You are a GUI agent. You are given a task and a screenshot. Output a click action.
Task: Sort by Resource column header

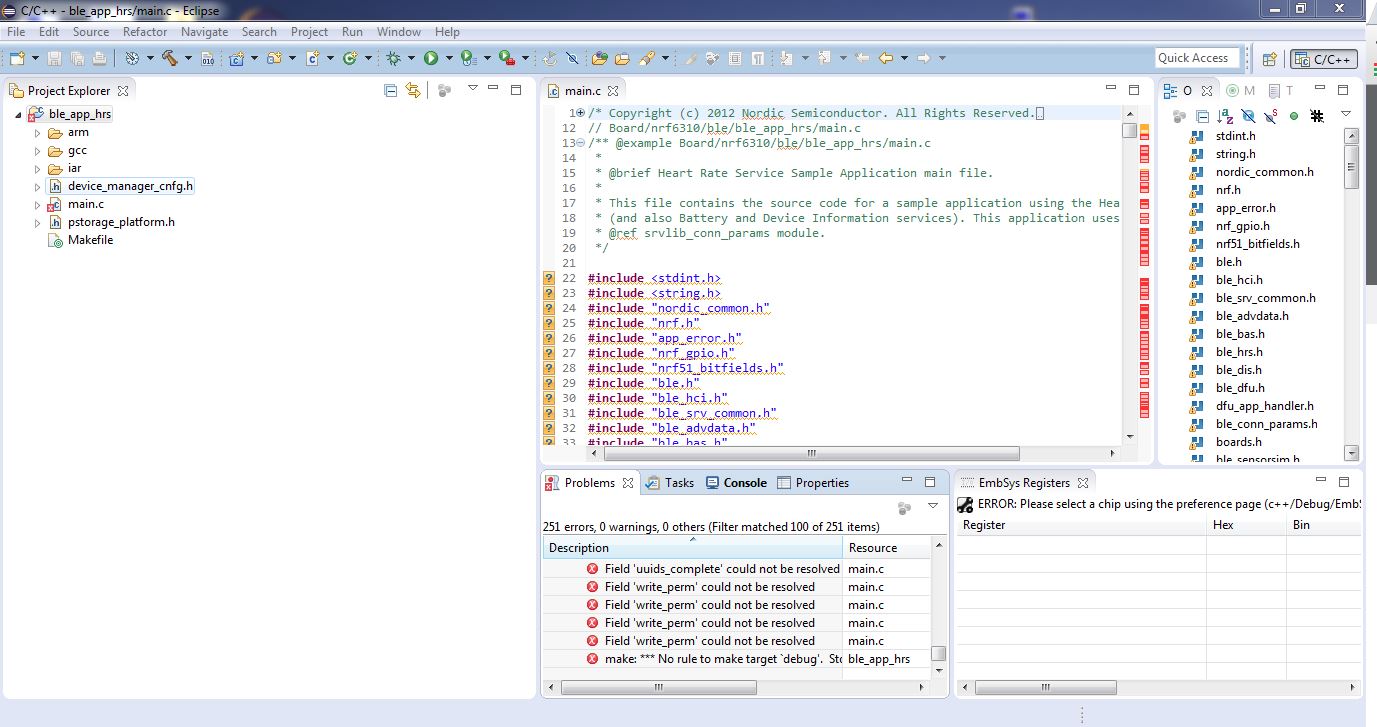click(887, 547)
